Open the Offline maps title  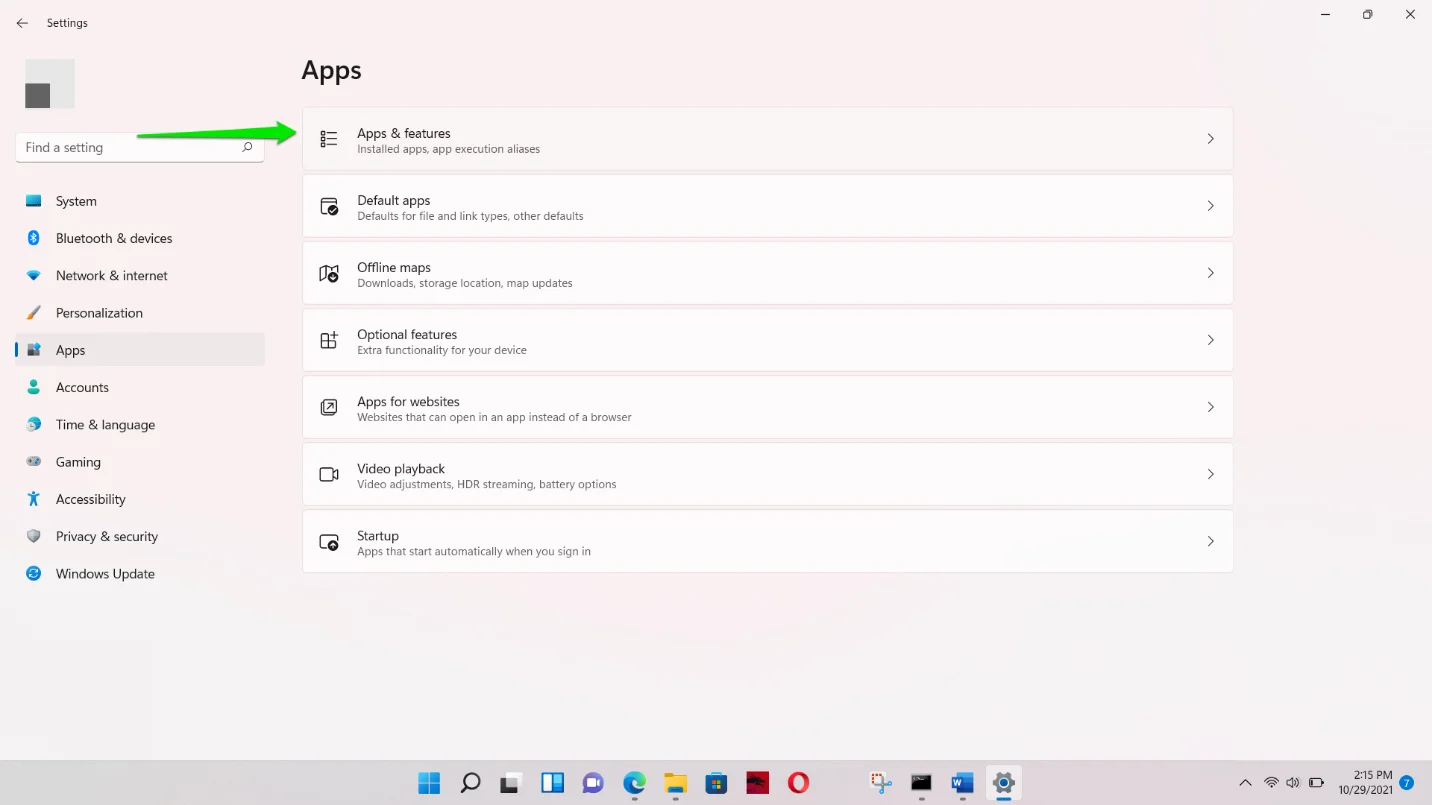[394, 267]
